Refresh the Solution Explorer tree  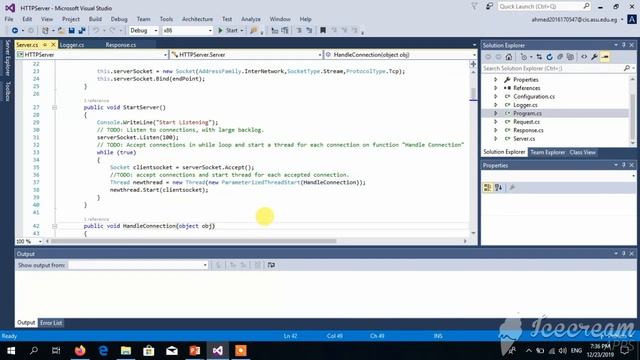pyautogui.click(x=549, y=57)
